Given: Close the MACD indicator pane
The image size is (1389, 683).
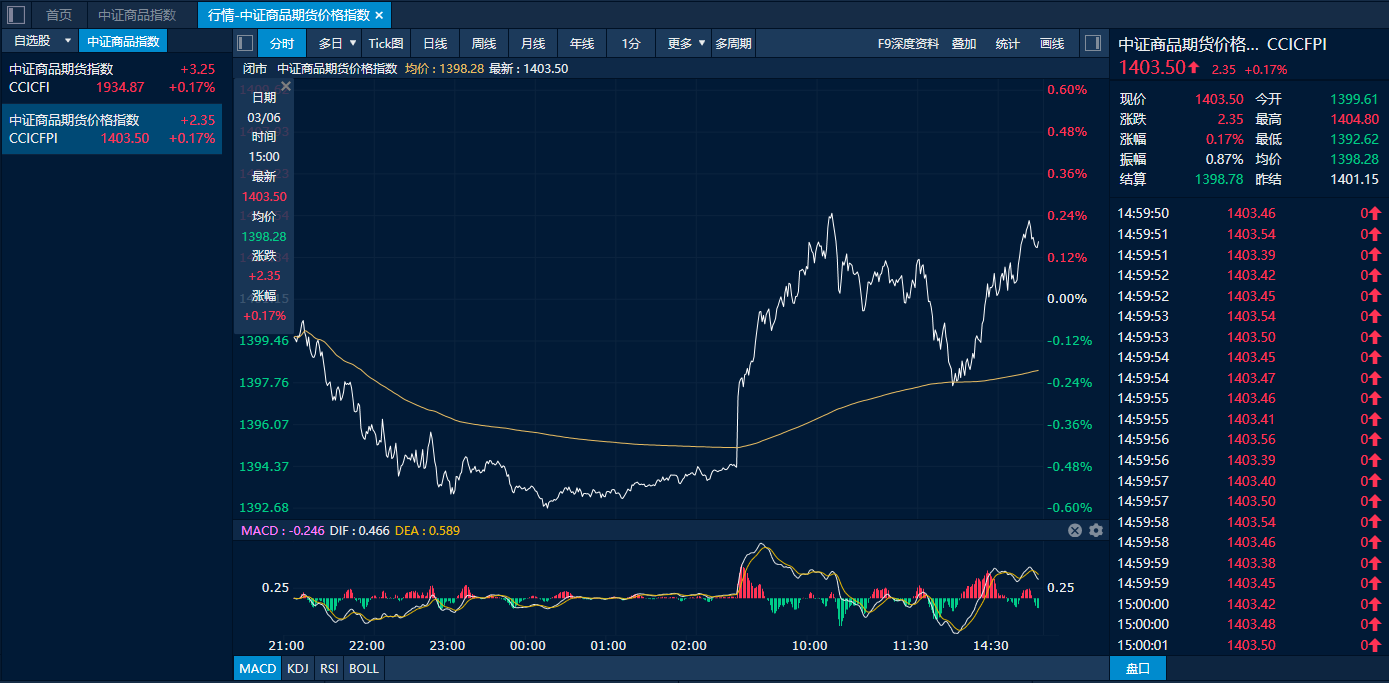Looking at the screenshot, I should click(x=1075, y=530).
